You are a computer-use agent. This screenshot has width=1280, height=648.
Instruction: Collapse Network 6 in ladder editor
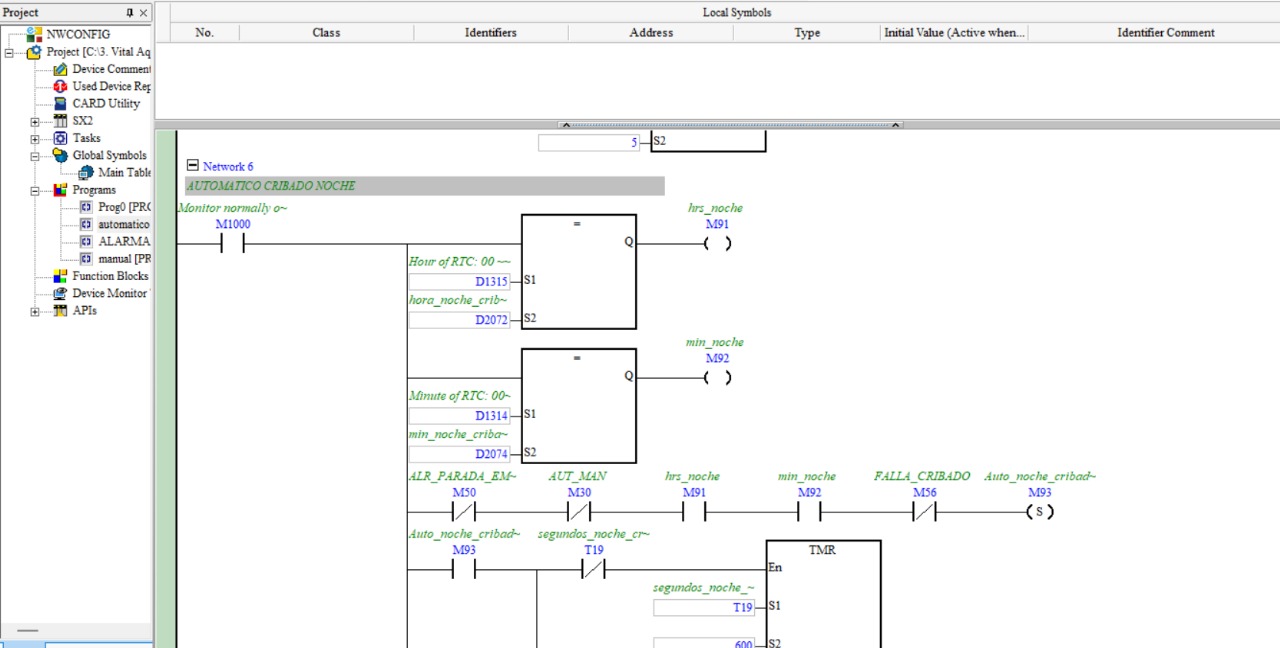pyautogui.click(x=193, y=166)
